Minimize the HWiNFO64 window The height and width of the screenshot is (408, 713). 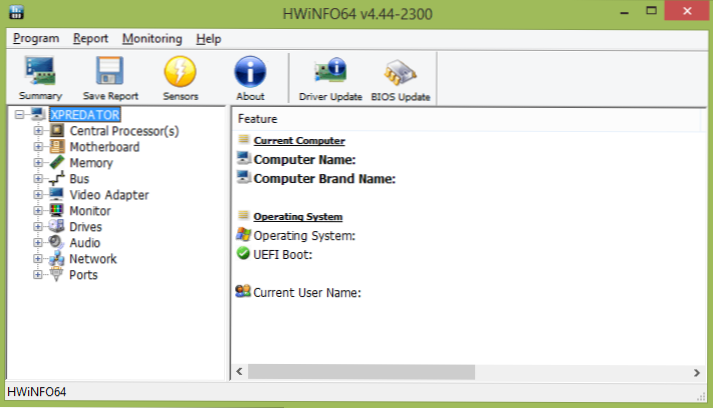[624, 12]
